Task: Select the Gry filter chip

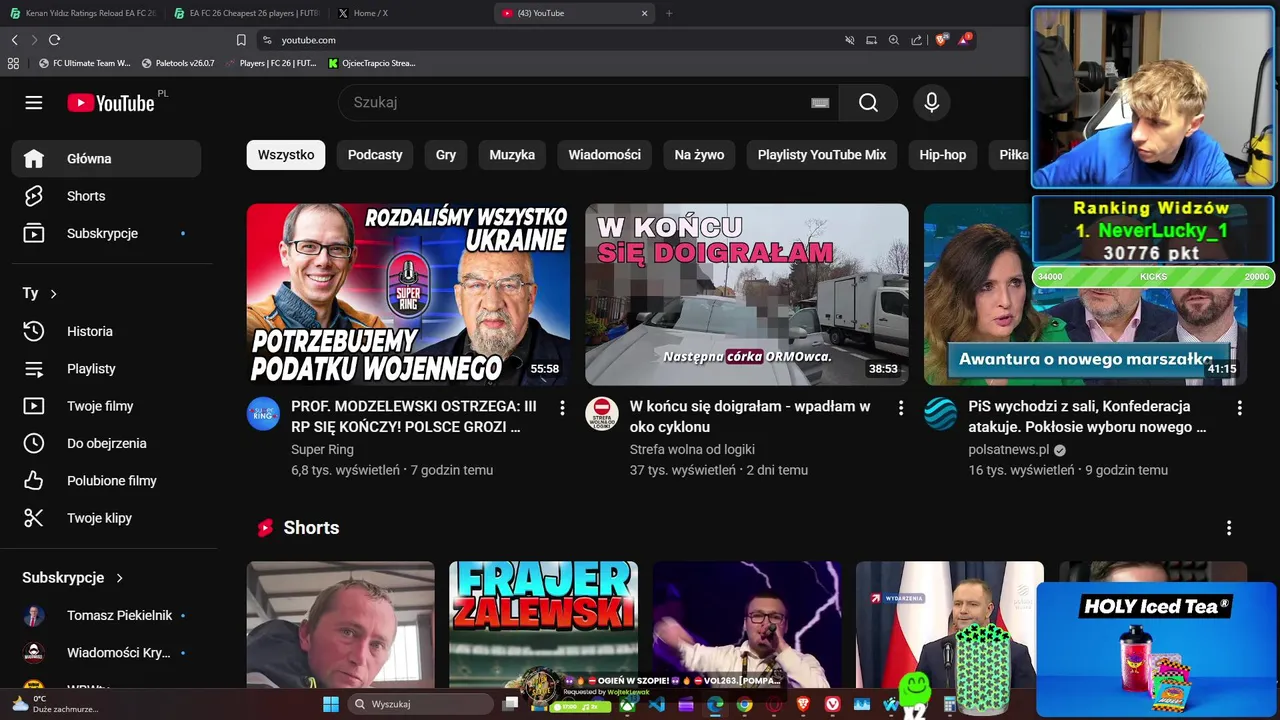Action: (446, 155)
